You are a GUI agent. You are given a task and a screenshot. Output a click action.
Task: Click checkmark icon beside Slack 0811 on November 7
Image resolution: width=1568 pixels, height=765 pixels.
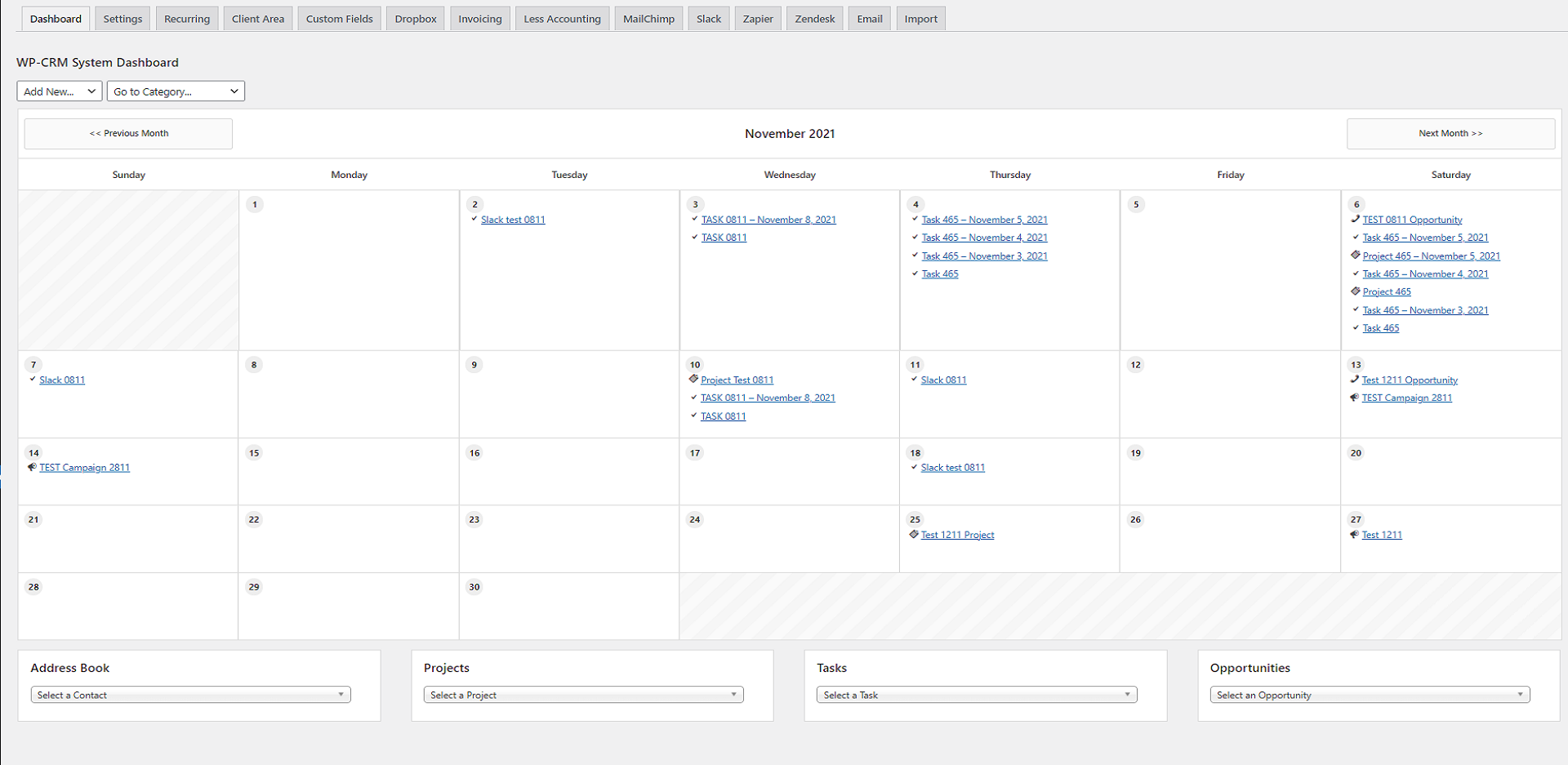click(x=33, y=379)
